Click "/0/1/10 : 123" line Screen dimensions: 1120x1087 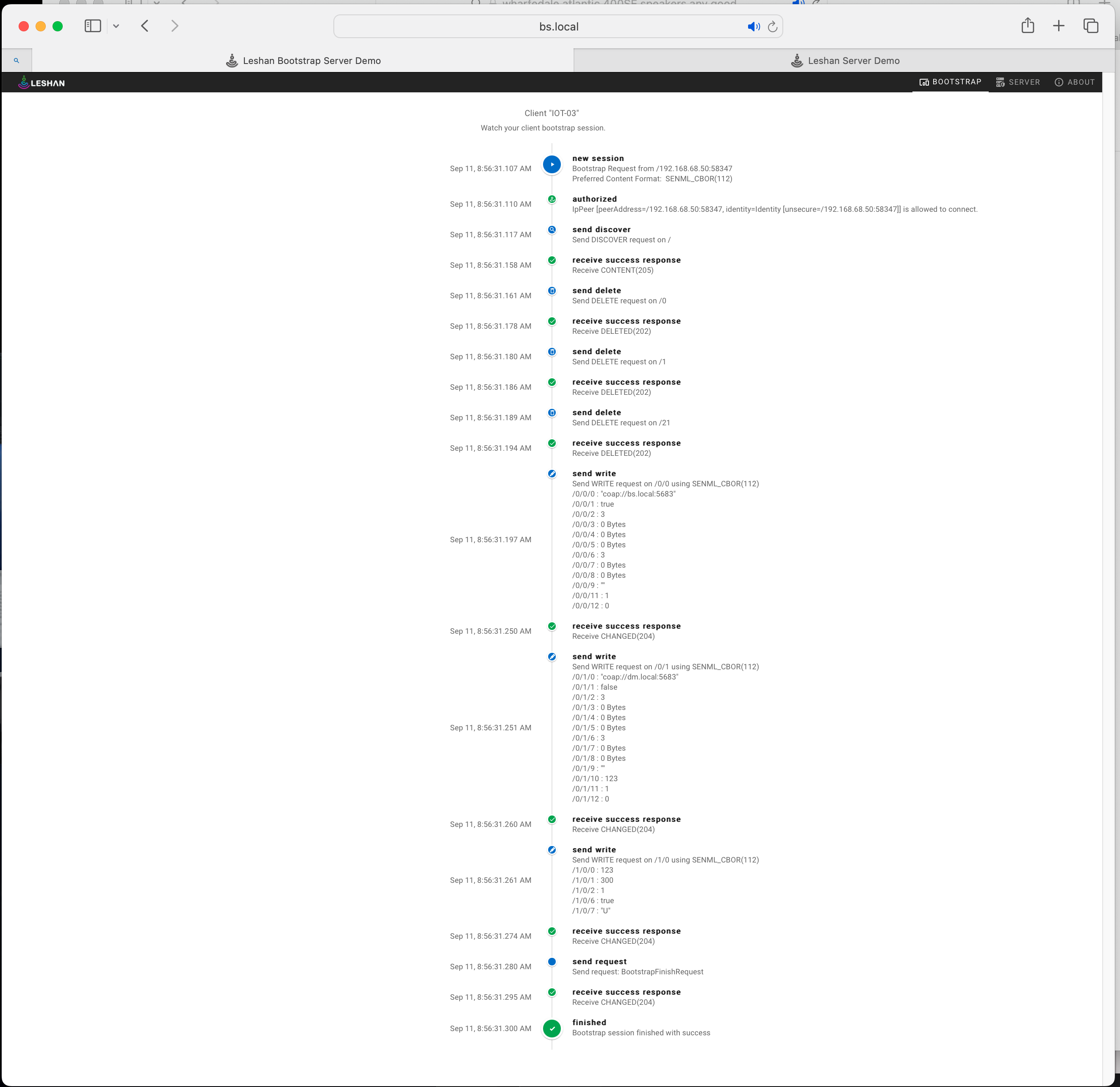click(x=595, y=778)
